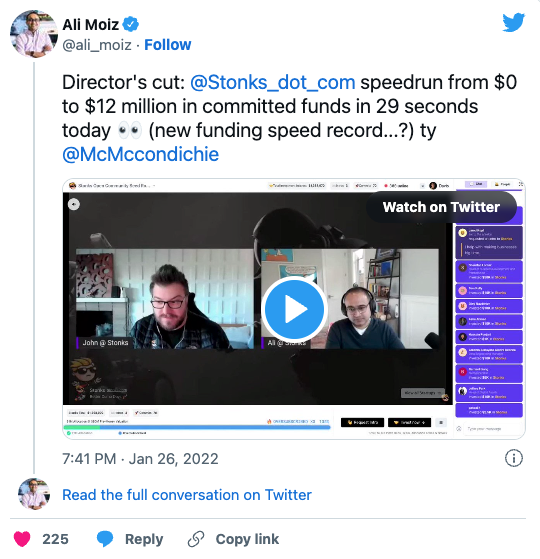Click the small avatar beside conversation link
The height and width of the screenshot is (559, 540).
[x=34, y=494]
